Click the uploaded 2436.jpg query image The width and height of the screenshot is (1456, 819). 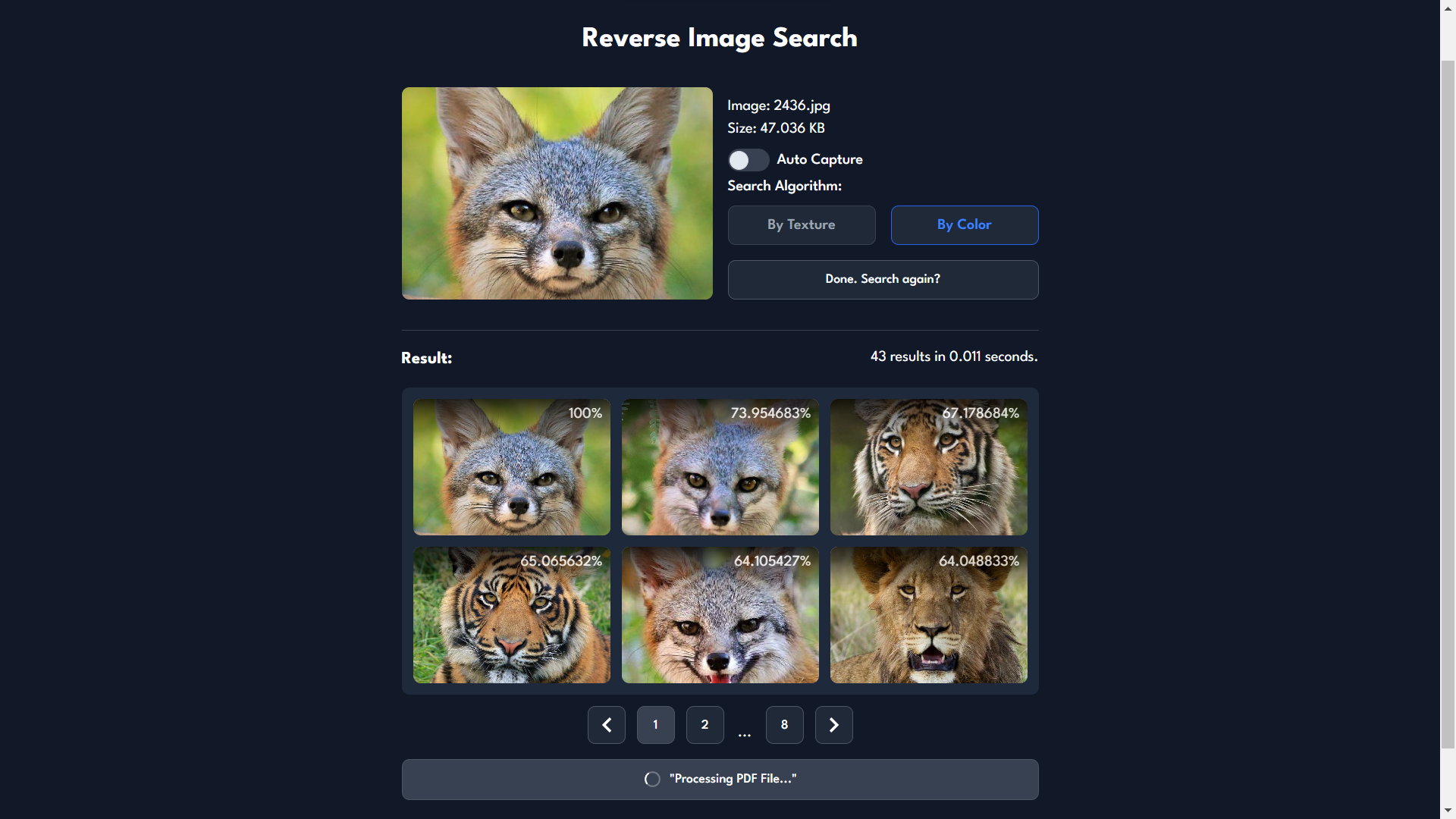point(557,193)
